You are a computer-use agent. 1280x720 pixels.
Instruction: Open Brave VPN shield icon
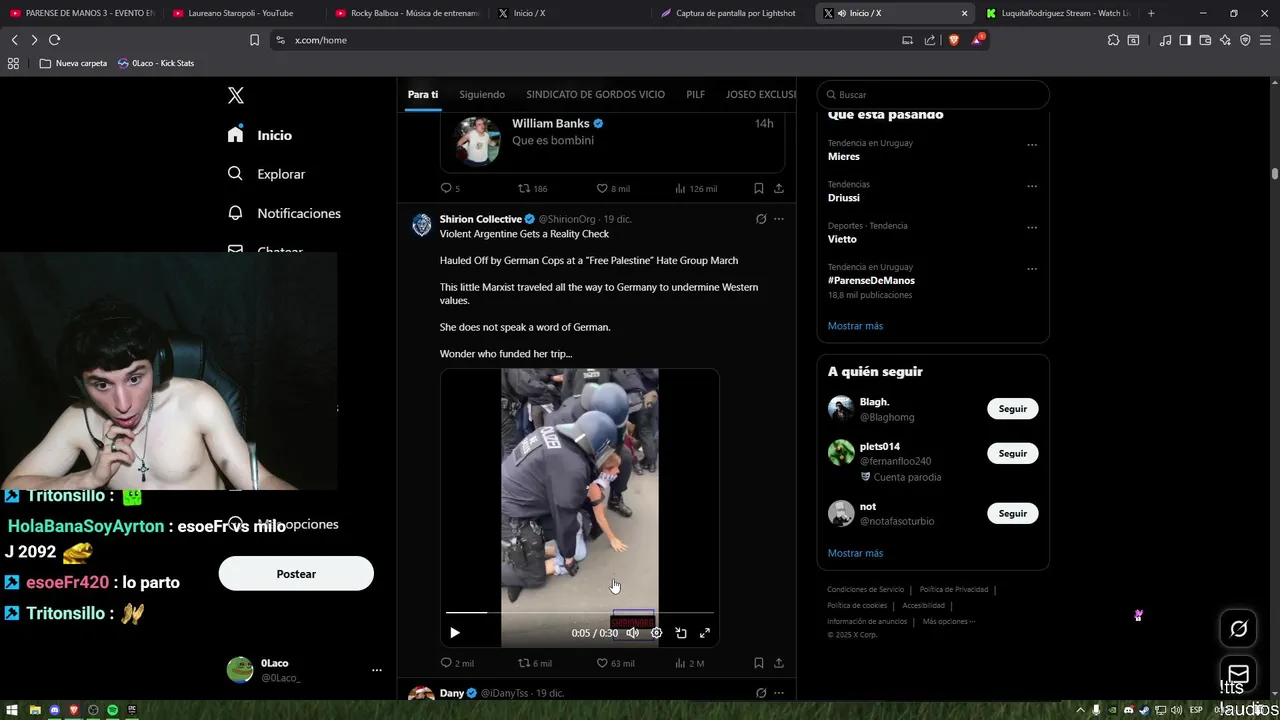(x=1245, y=40)
